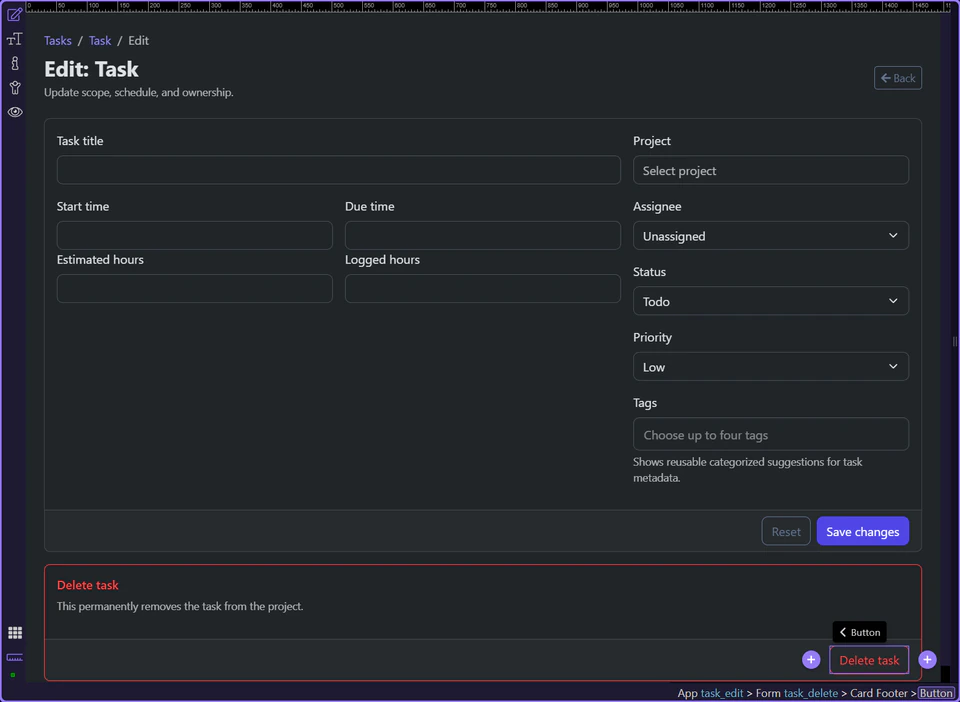This screenshot has height=702, width=960.
Task: Select task_edit in the status bar breadcrumb
Action: [x=723, y=693]
